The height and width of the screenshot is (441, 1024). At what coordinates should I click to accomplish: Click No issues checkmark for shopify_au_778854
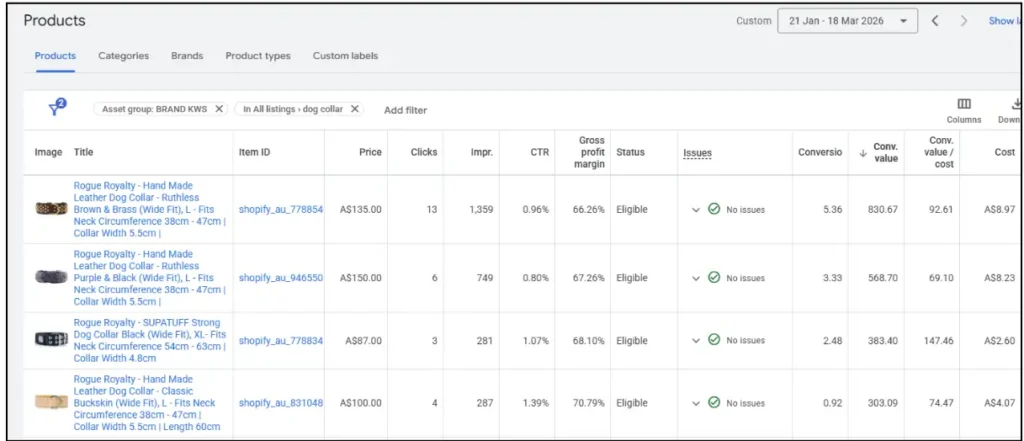[714, 210]
